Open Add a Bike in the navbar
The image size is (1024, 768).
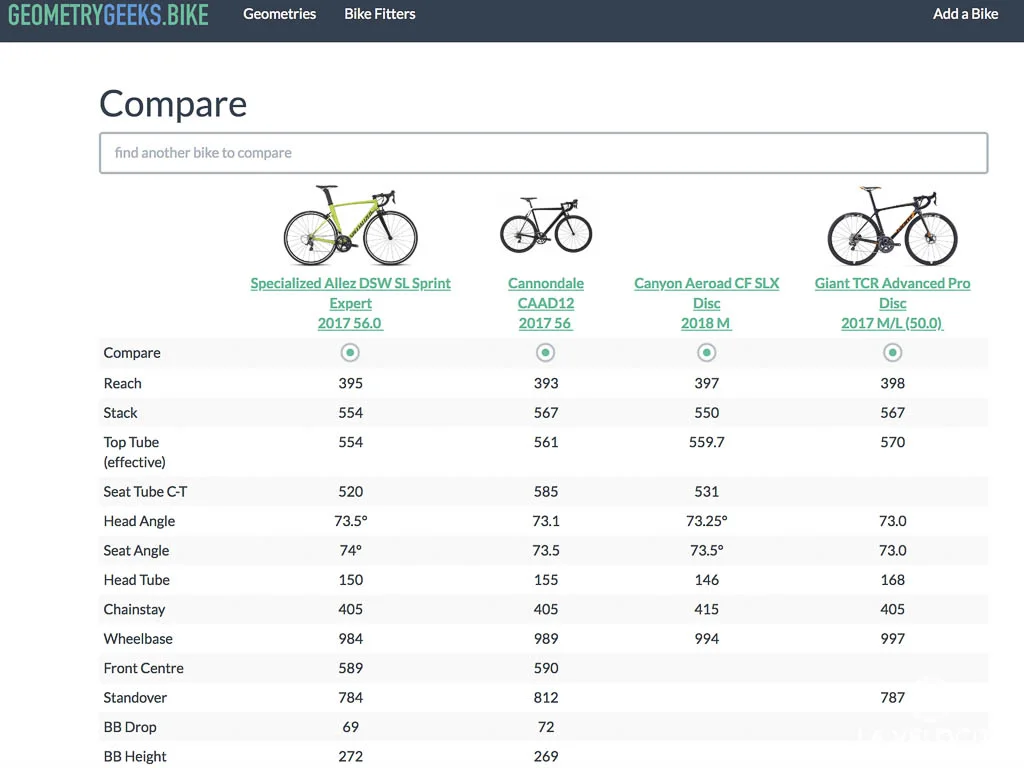point(965,14)
